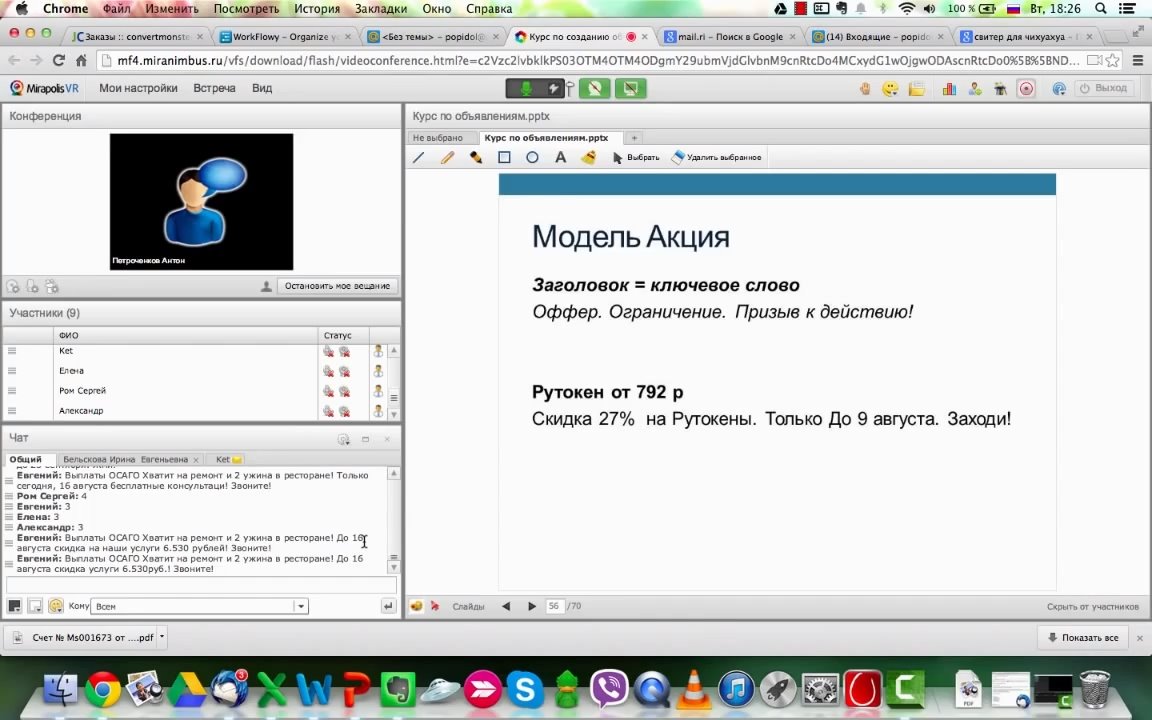1152x720 pixels.
Task: Activate the text 'A' tool
Action: coord(561,157)
